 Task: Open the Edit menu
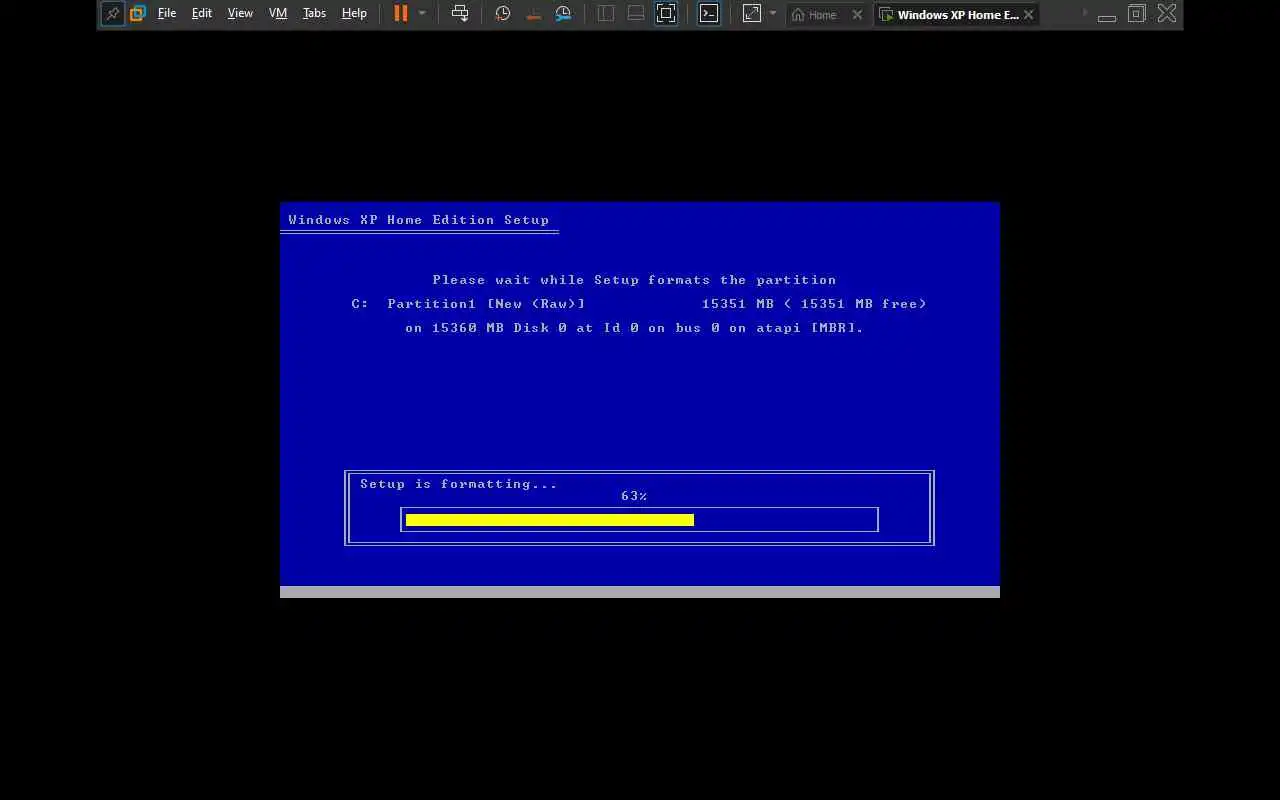(x=202, y=14)
